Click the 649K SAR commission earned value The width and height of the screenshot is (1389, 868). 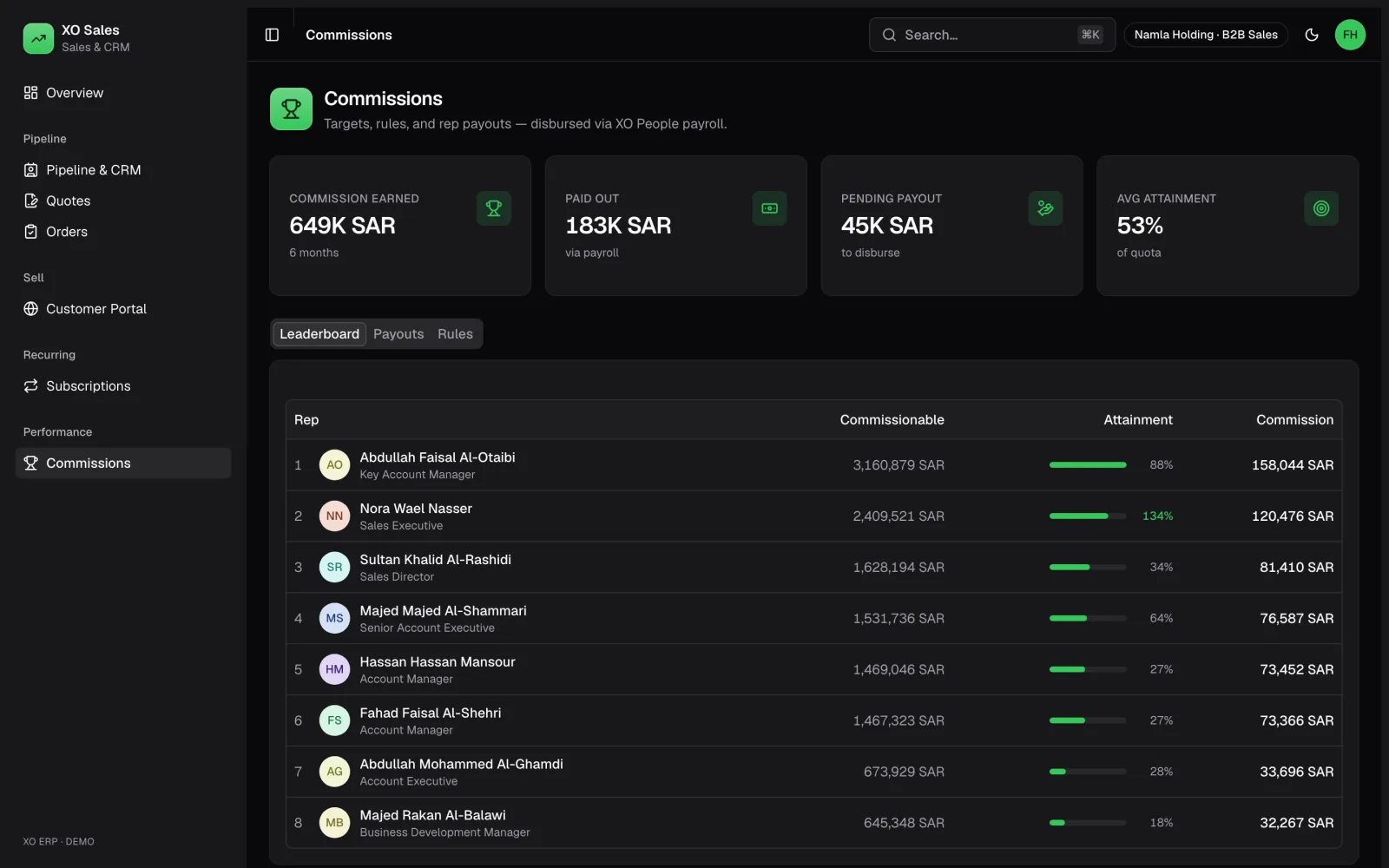(x=342, y=226)
